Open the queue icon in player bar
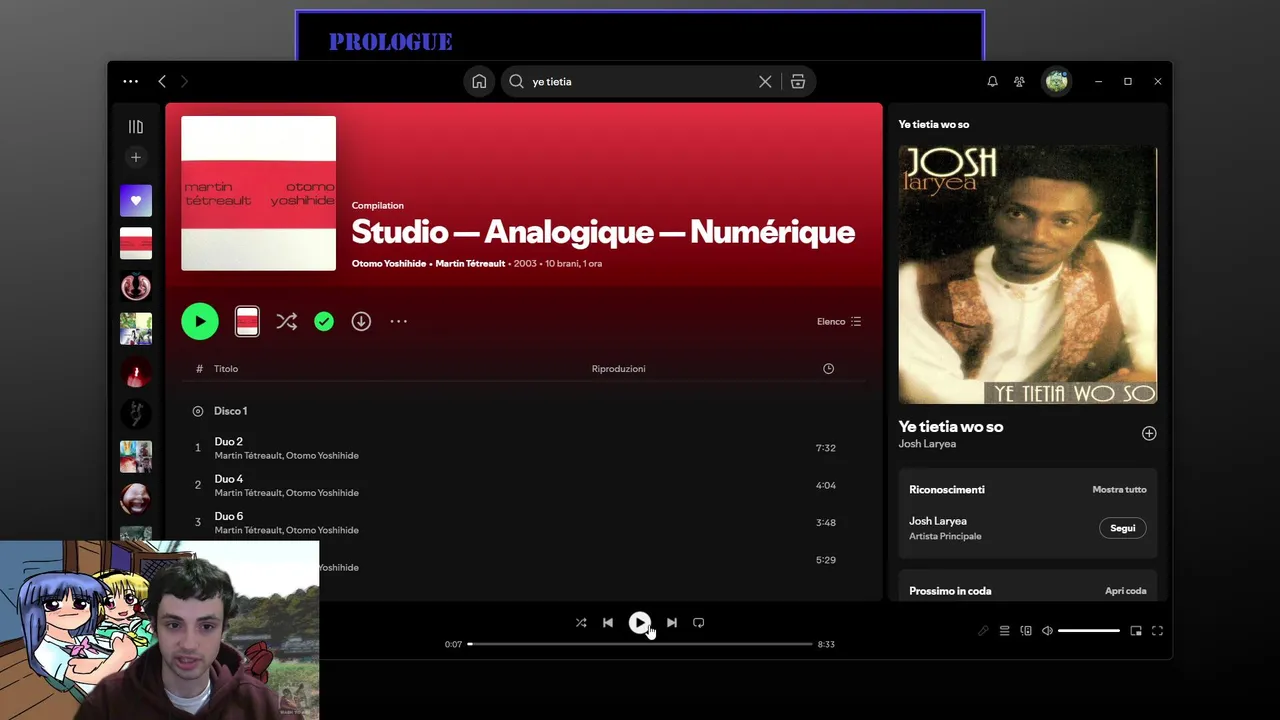This screenshot has height=720, width=1280. click(x=1004, y=631)
